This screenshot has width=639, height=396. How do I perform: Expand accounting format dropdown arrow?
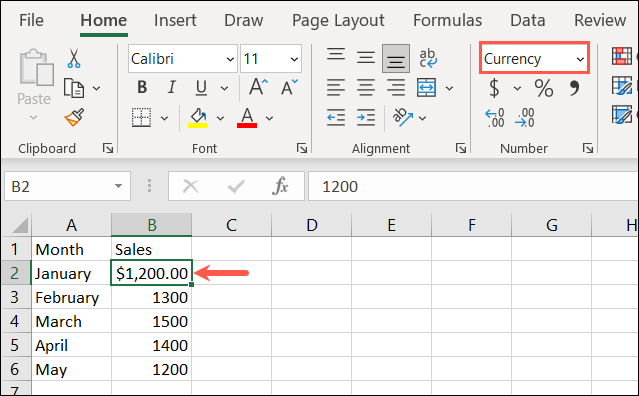(517, 88)
